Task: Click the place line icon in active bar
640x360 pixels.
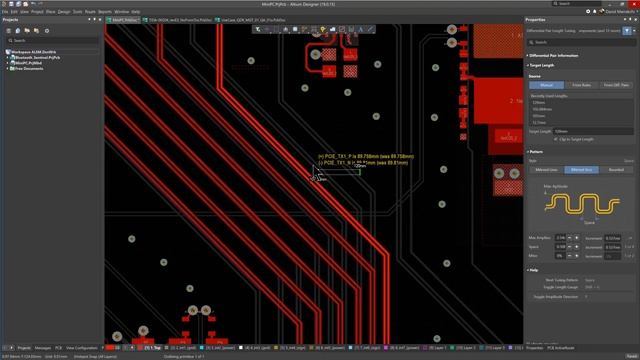Action: [370, 29]
